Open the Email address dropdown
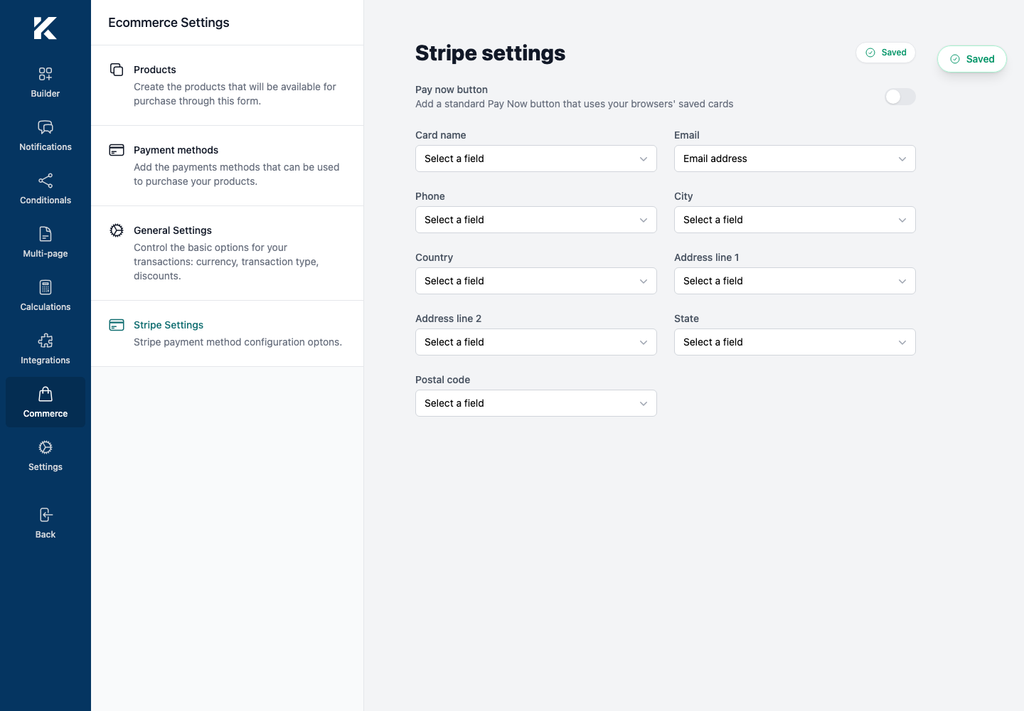 [794, 159]
